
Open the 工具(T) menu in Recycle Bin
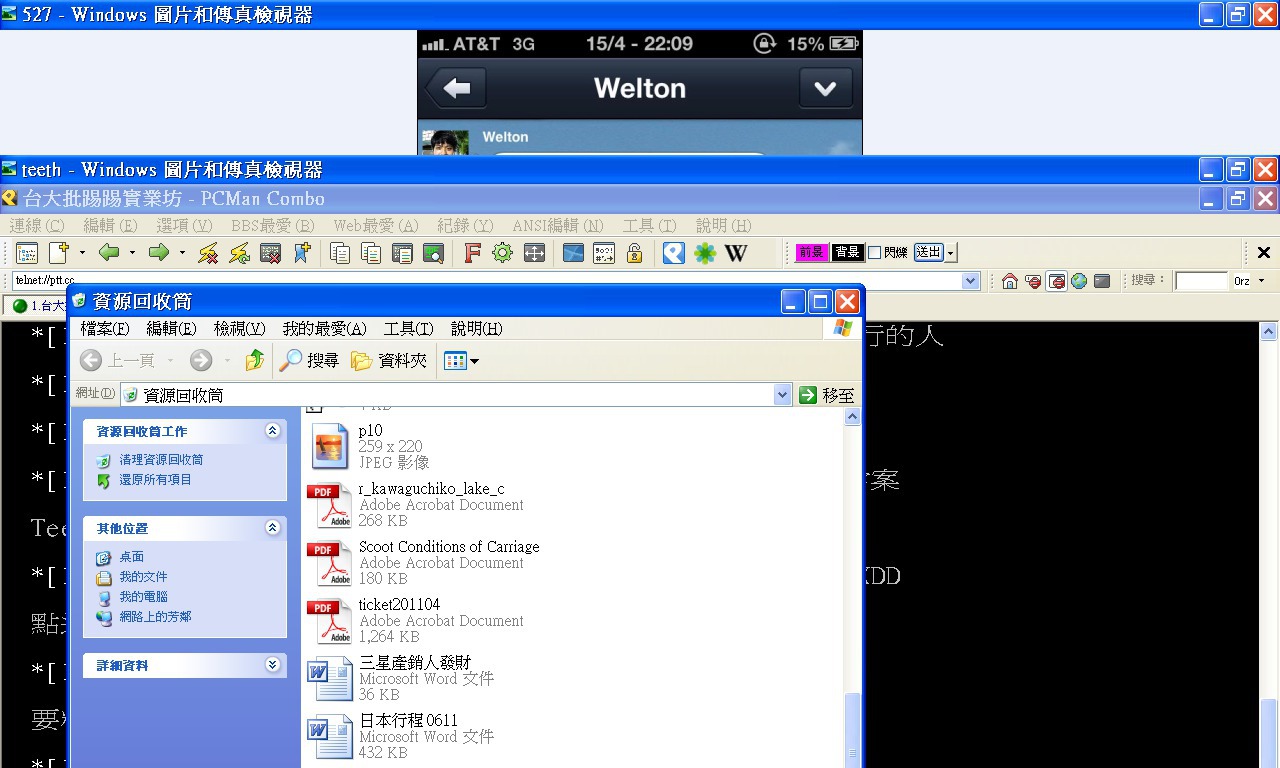[x=408, y=328]
